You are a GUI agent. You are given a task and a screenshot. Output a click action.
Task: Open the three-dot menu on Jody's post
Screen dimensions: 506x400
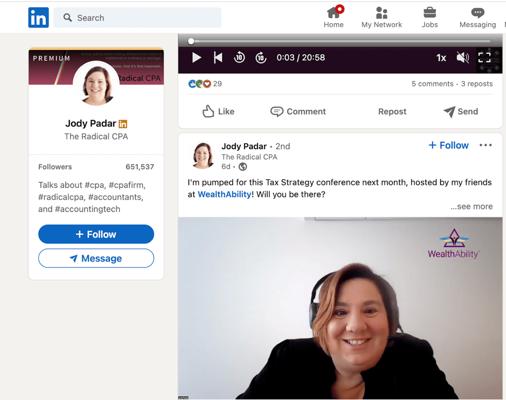(x=486, y=145)
